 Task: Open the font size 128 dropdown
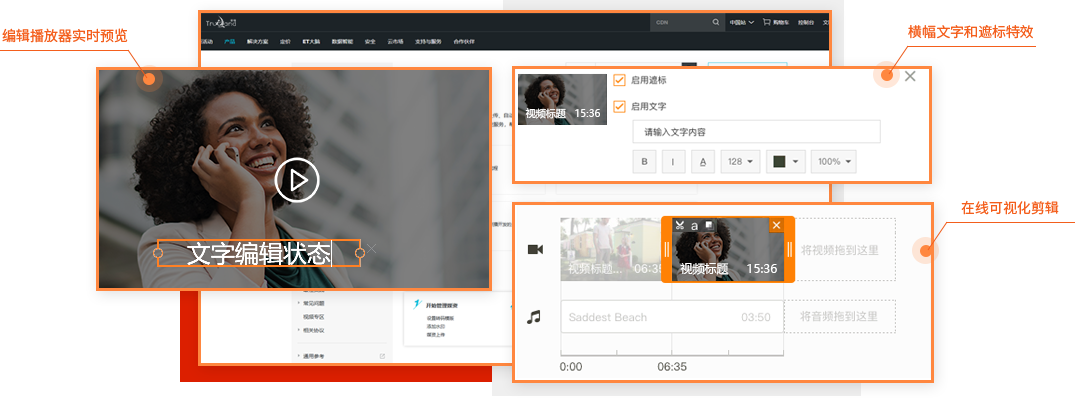tap(740, 162)
